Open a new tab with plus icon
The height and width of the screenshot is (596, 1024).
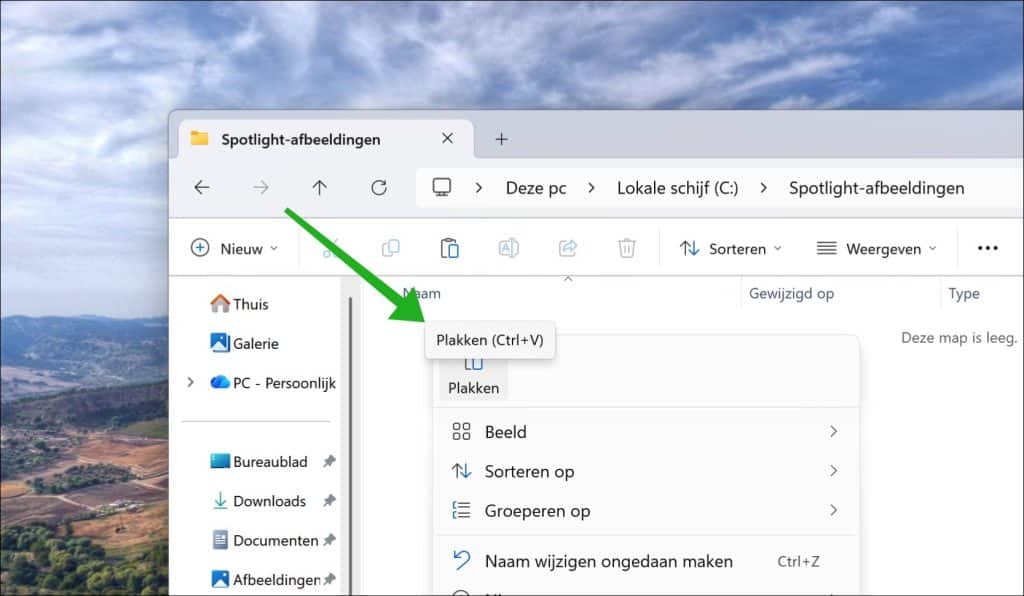click(x=502, y=139)
